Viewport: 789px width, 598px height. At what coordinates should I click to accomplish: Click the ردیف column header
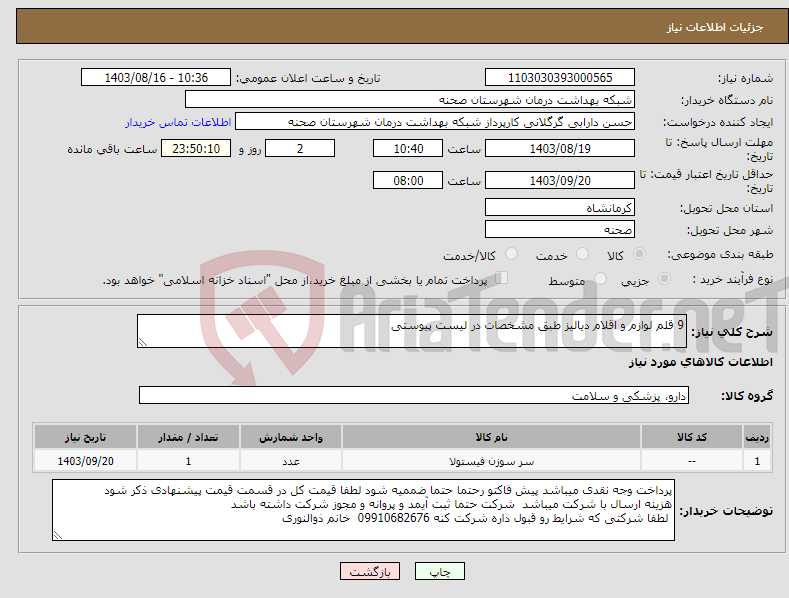(757, 437)
